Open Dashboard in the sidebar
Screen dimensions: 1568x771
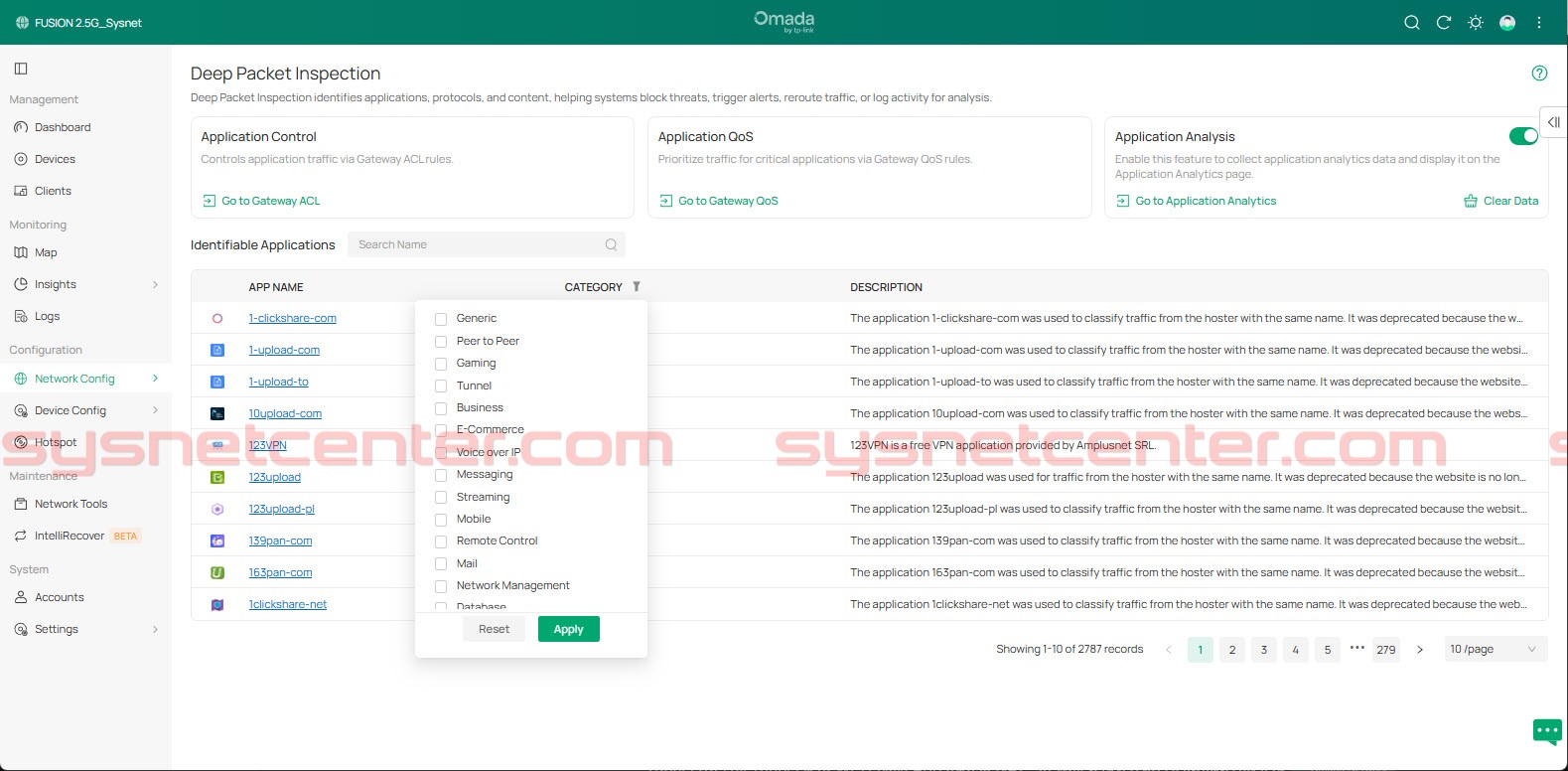[x=63, y=127]
